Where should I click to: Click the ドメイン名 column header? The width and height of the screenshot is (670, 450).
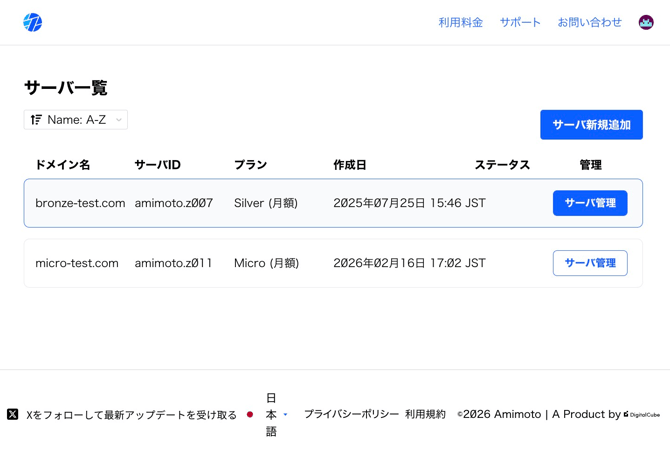pos(63,165)
